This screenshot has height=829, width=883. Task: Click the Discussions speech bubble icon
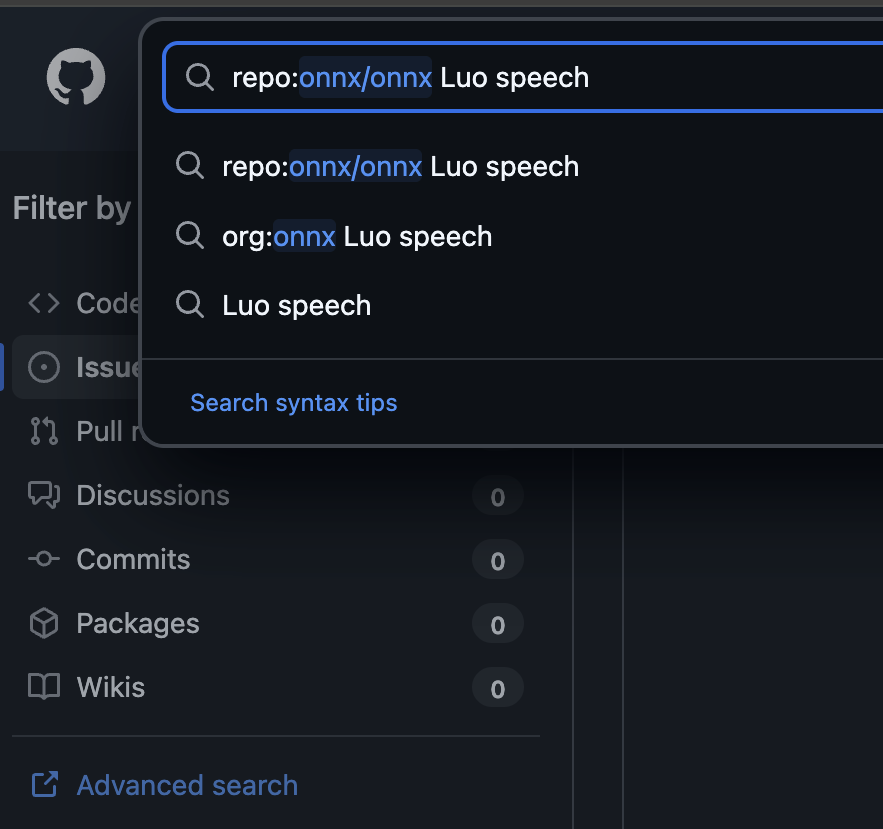44,495
